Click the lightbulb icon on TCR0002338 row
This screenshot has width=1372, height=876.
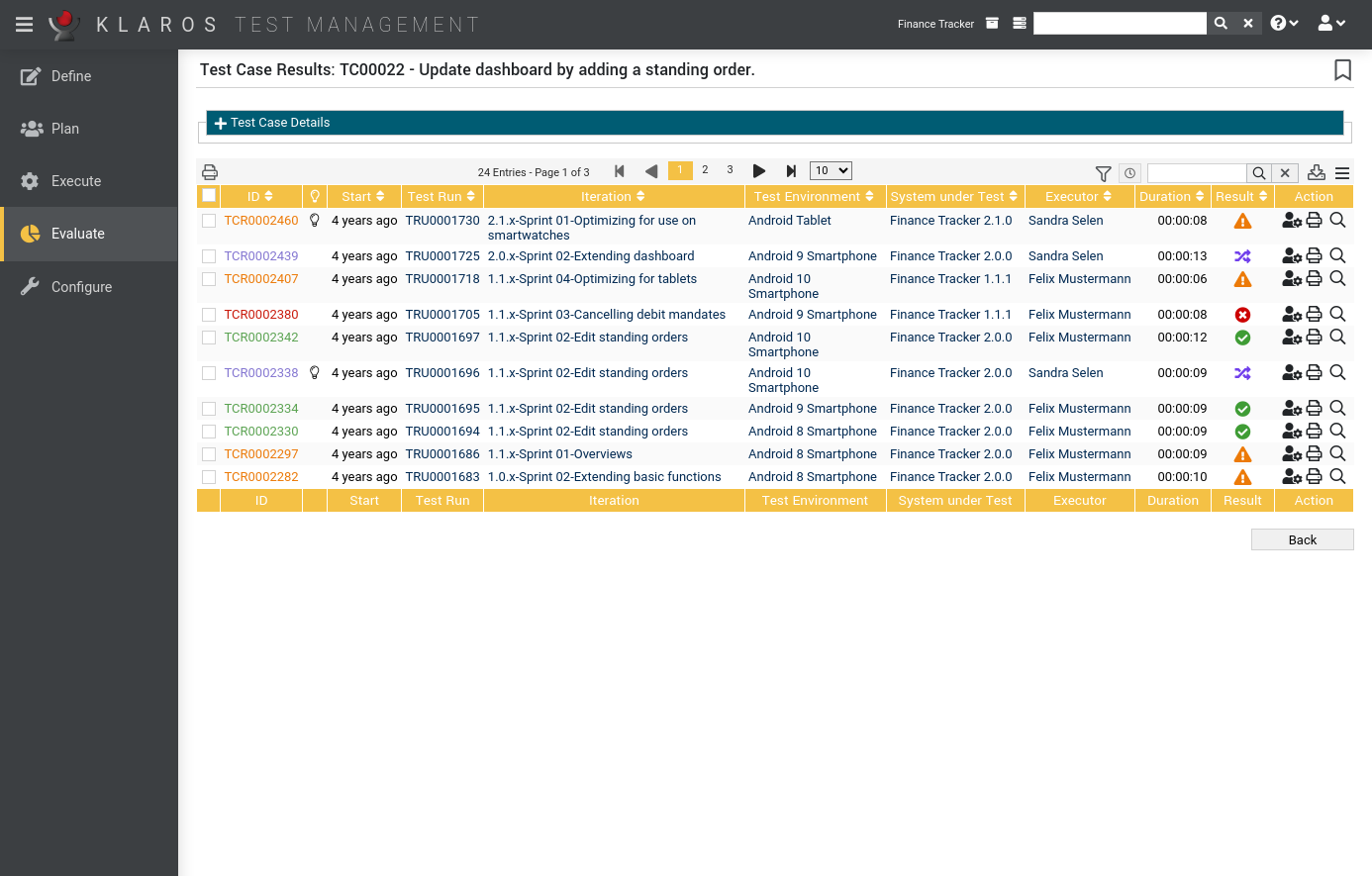pyautogui.click(x=315, y=373)
